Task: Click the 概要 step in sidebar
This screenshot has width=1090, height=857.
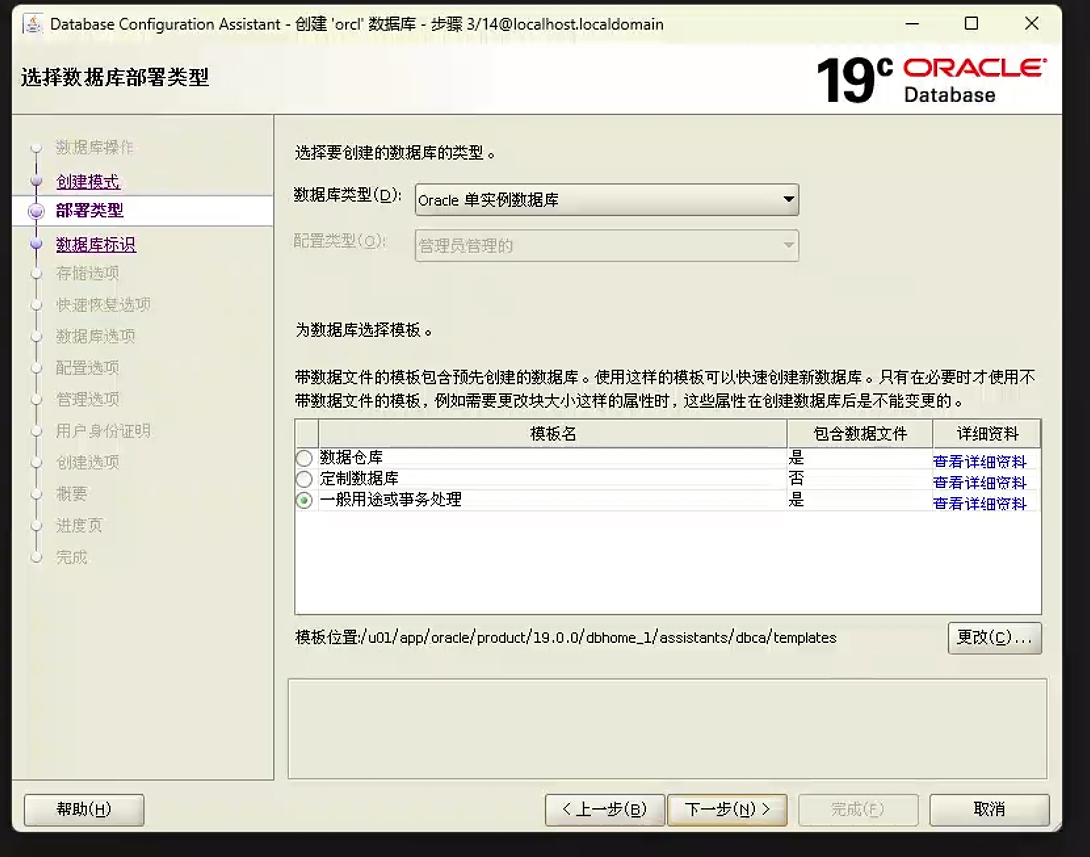Action: pos(72,493)
